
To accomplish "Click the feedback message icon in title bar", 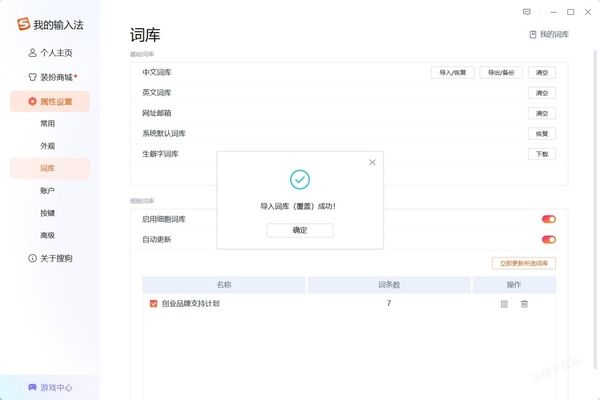I will [527, 12].
